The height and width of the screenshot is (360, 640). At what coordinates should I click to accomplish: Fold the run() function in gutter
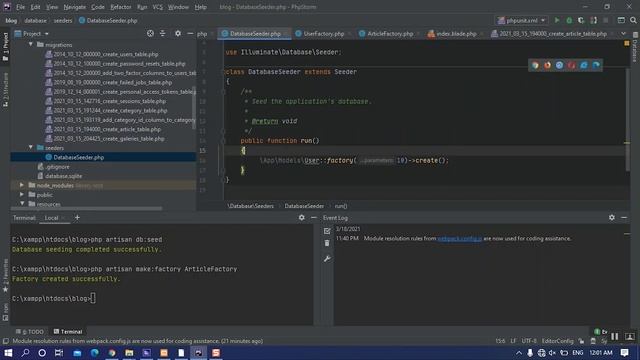click(x=224, y=141)
